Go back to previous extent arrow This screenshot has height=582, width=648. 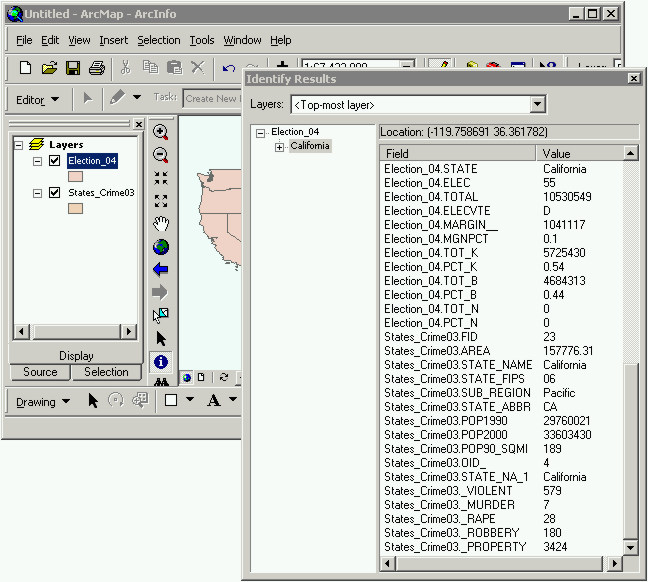(x=160, y=270)
